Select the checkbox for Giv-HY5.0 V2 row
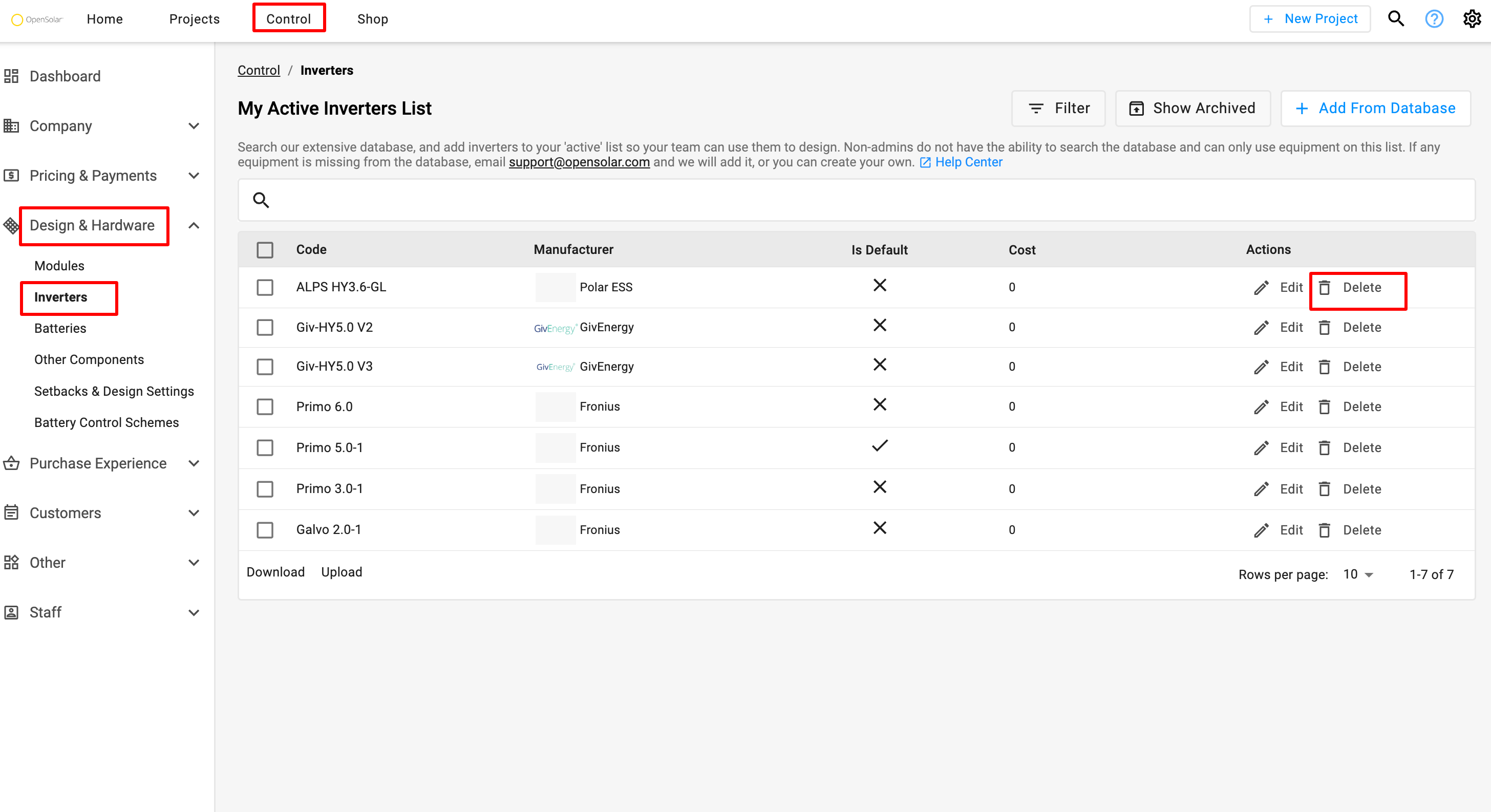Image resolution: width=1491 pixels, height=812 pixels. tap(265, 327)
